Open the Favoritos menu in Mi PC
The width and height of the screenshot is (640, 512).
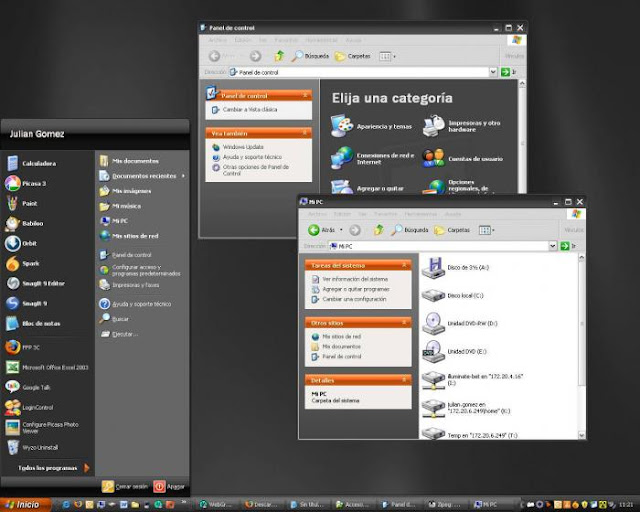(386, 214)
